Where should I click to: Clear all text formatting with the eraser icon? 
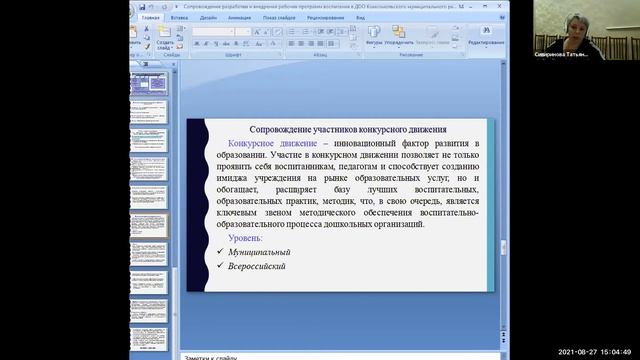(x=277, y=32)
